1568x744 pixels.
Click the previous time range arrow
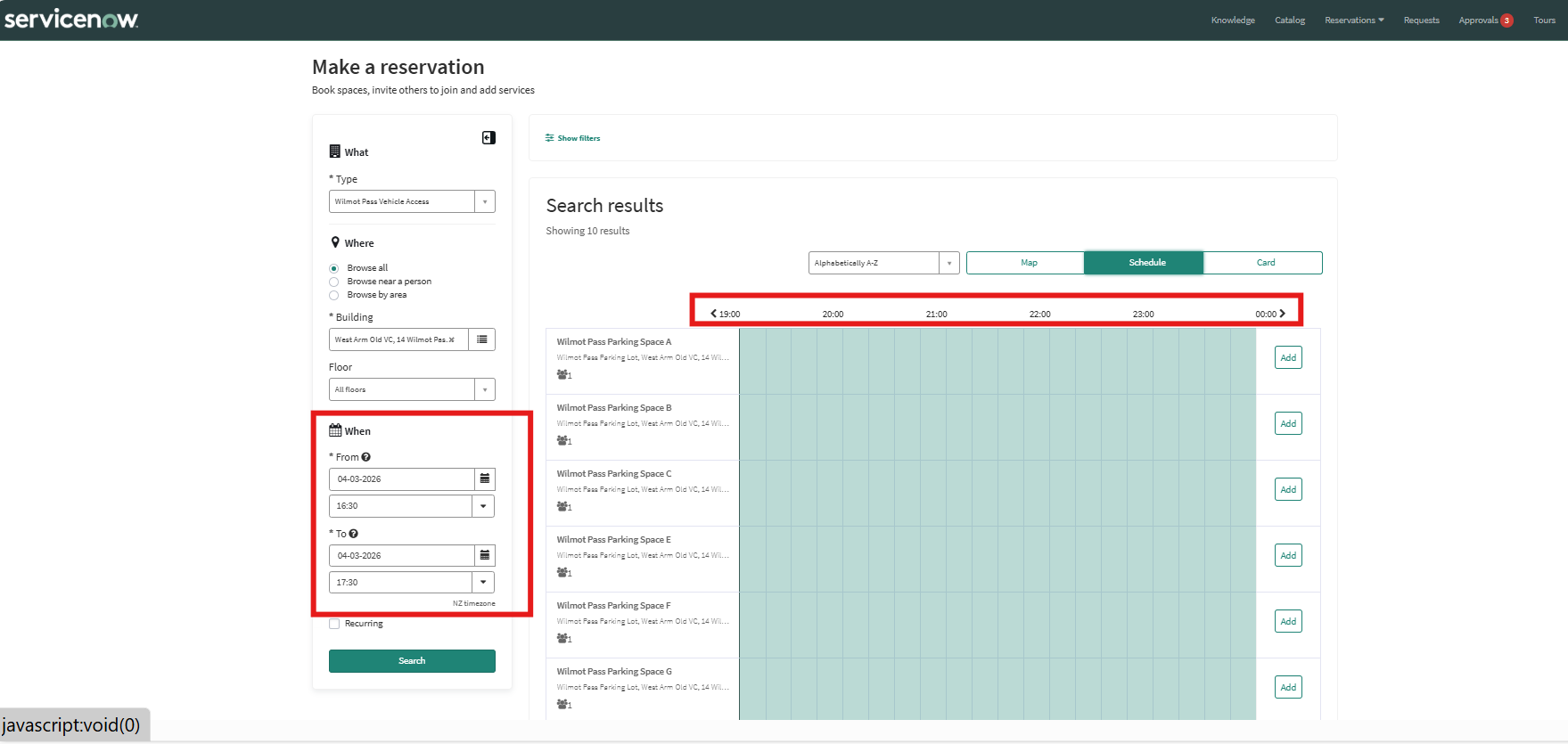713,314
